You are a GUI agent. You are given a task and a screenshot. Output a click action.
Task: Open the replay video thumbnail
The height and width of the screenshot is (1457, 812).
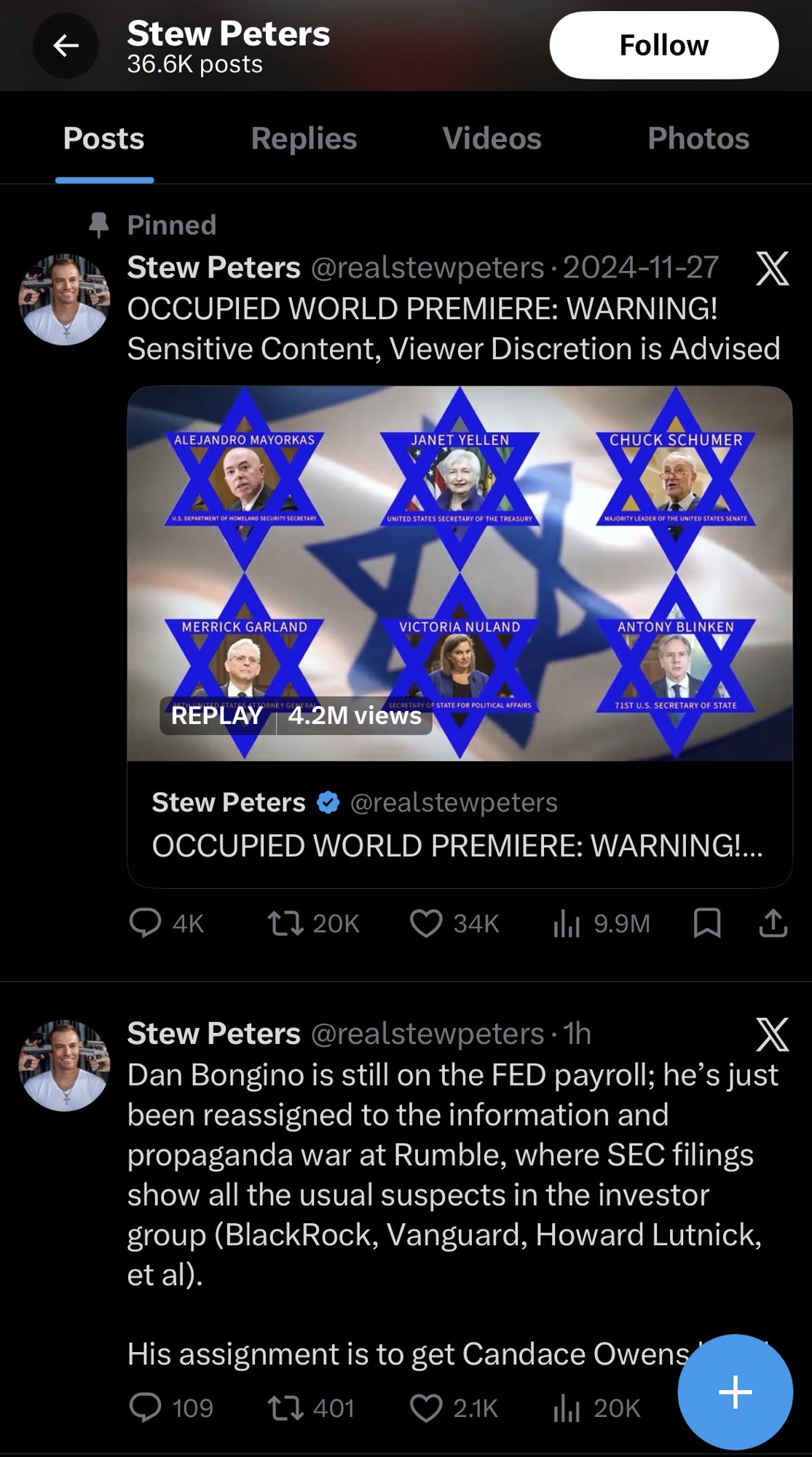pyautogui.click(x=460, y=573)
